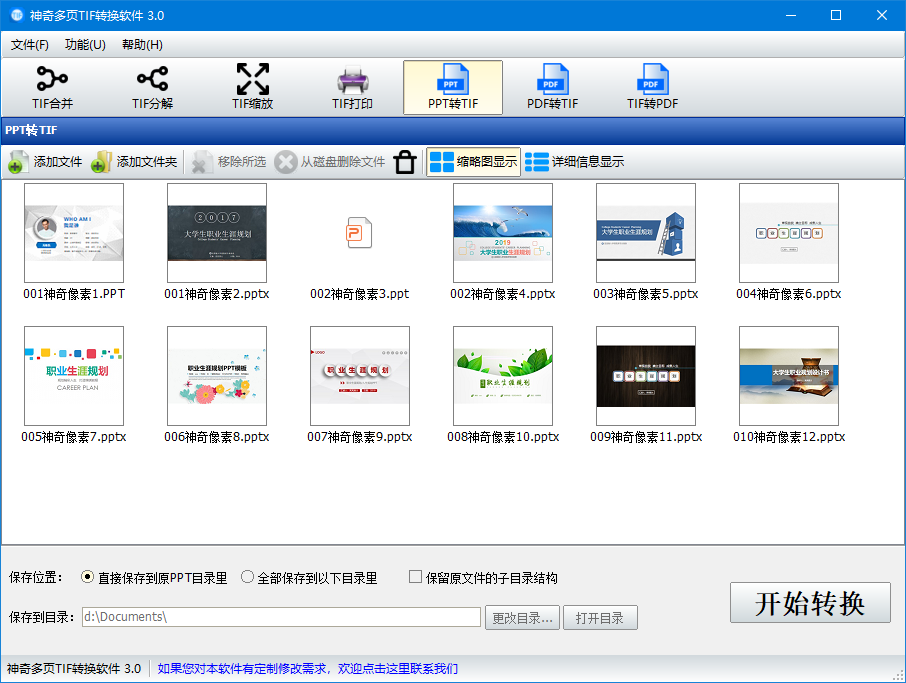Select thumbnail 010神奇像素12.pptx

(x=789, y=376)
